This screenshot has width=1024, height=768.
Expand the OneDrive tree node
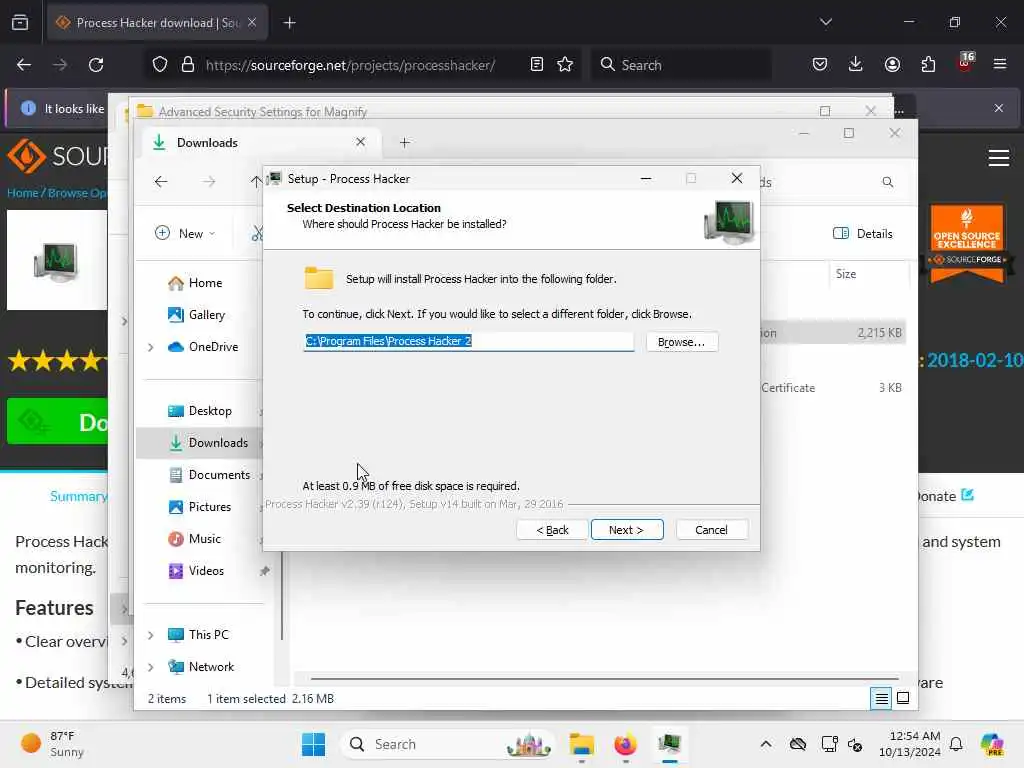tap(151, 347)
